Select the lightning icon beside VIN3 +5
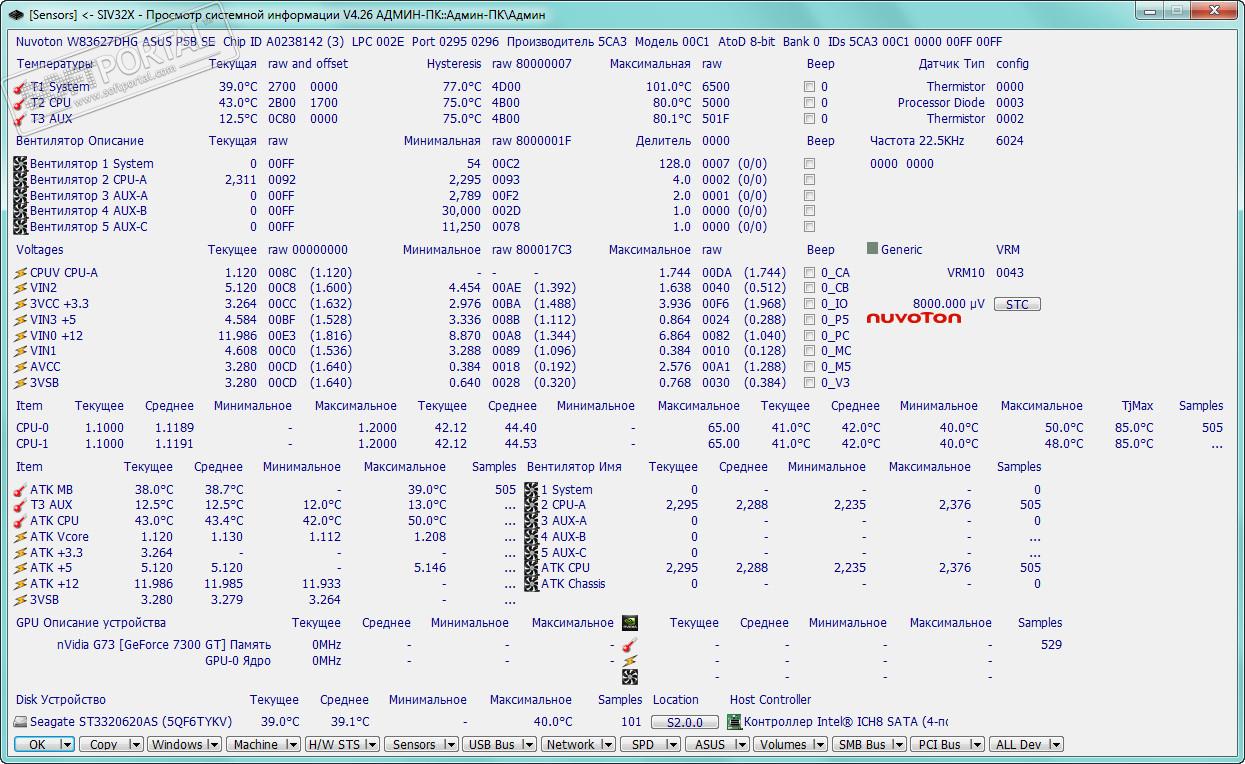 point(21,320)
